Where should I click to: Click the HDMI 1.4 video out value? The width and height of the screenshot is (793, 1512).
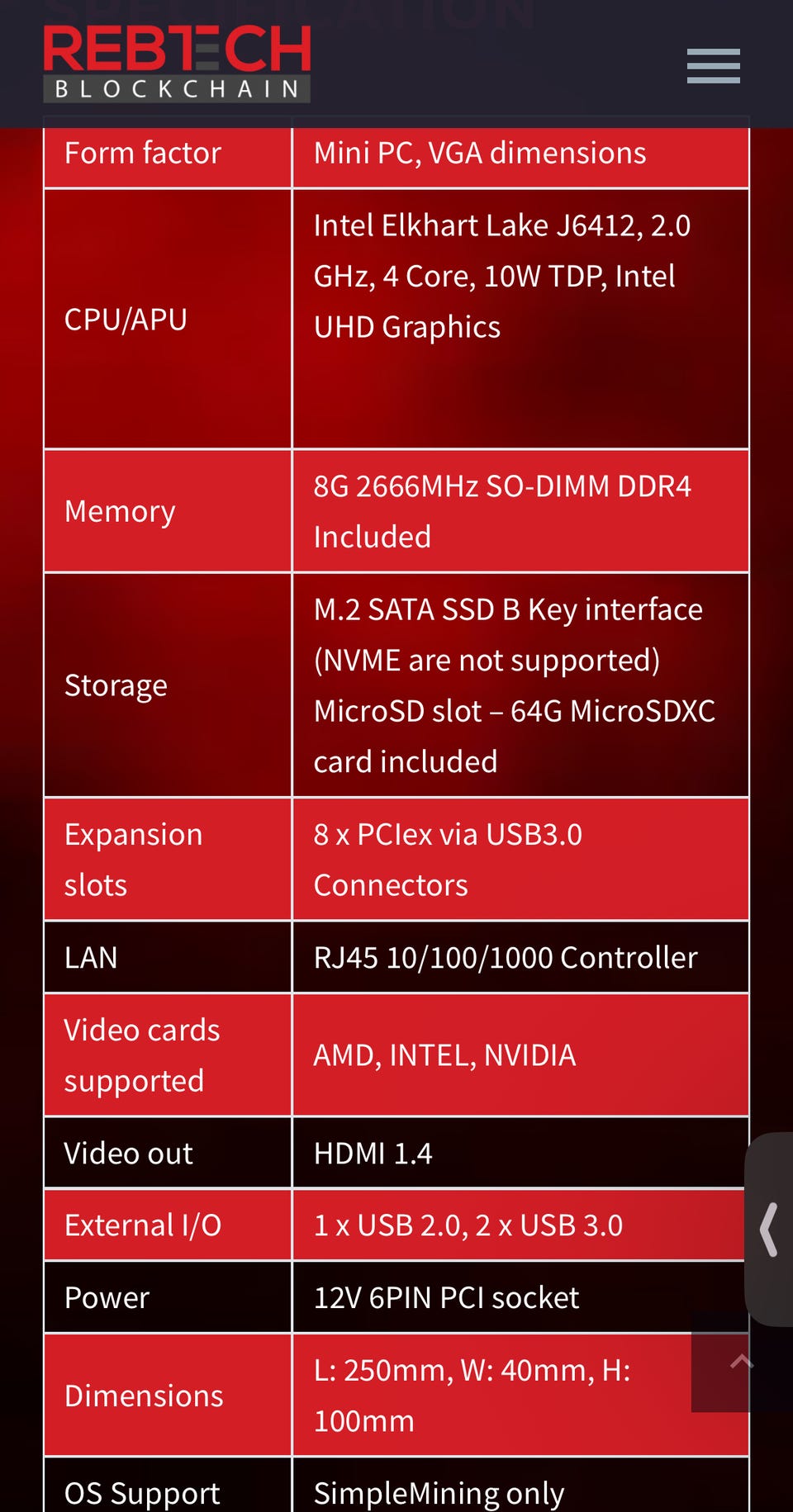(x=373, y=1154)
